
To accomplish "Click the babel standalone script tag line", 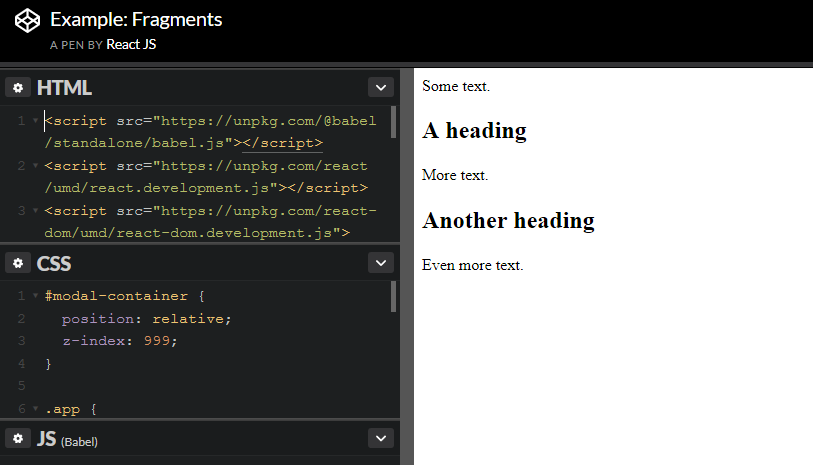I will click(x=210, y=132).
